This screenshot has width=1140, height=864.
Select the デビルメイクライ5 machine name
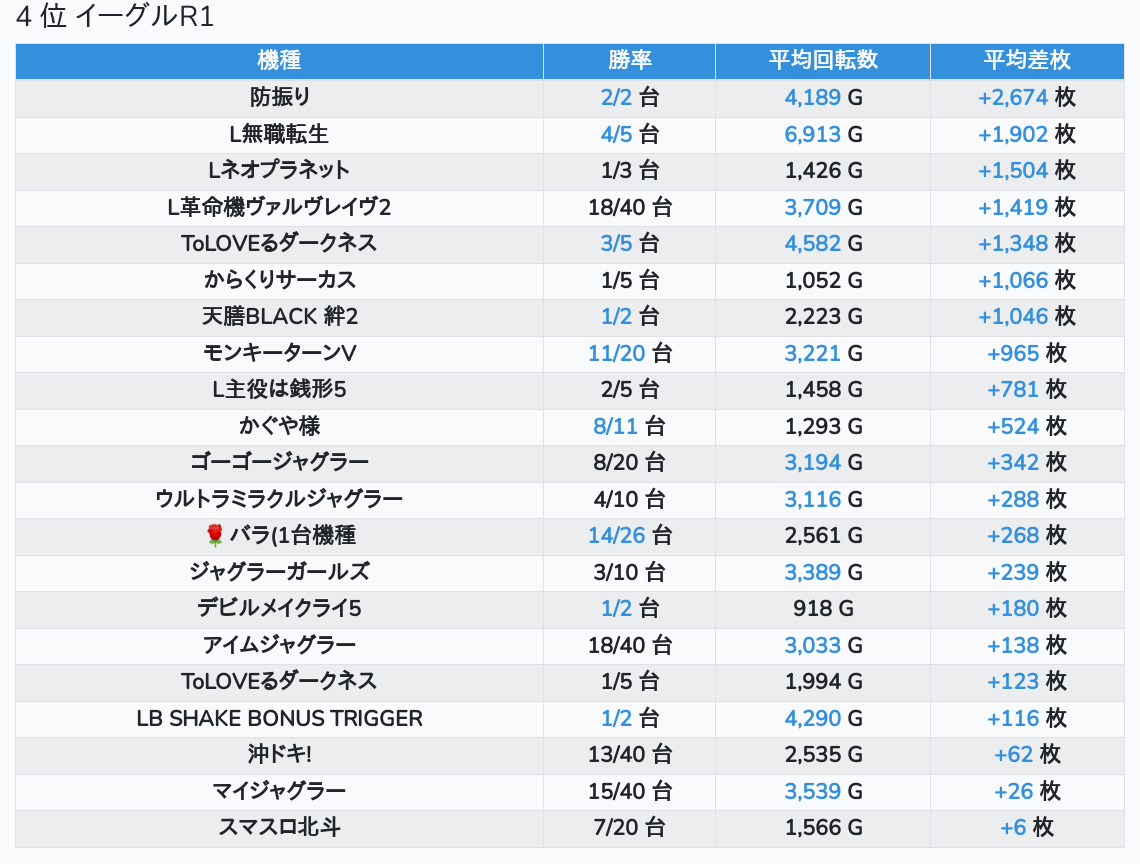click(x=279, y=609)
